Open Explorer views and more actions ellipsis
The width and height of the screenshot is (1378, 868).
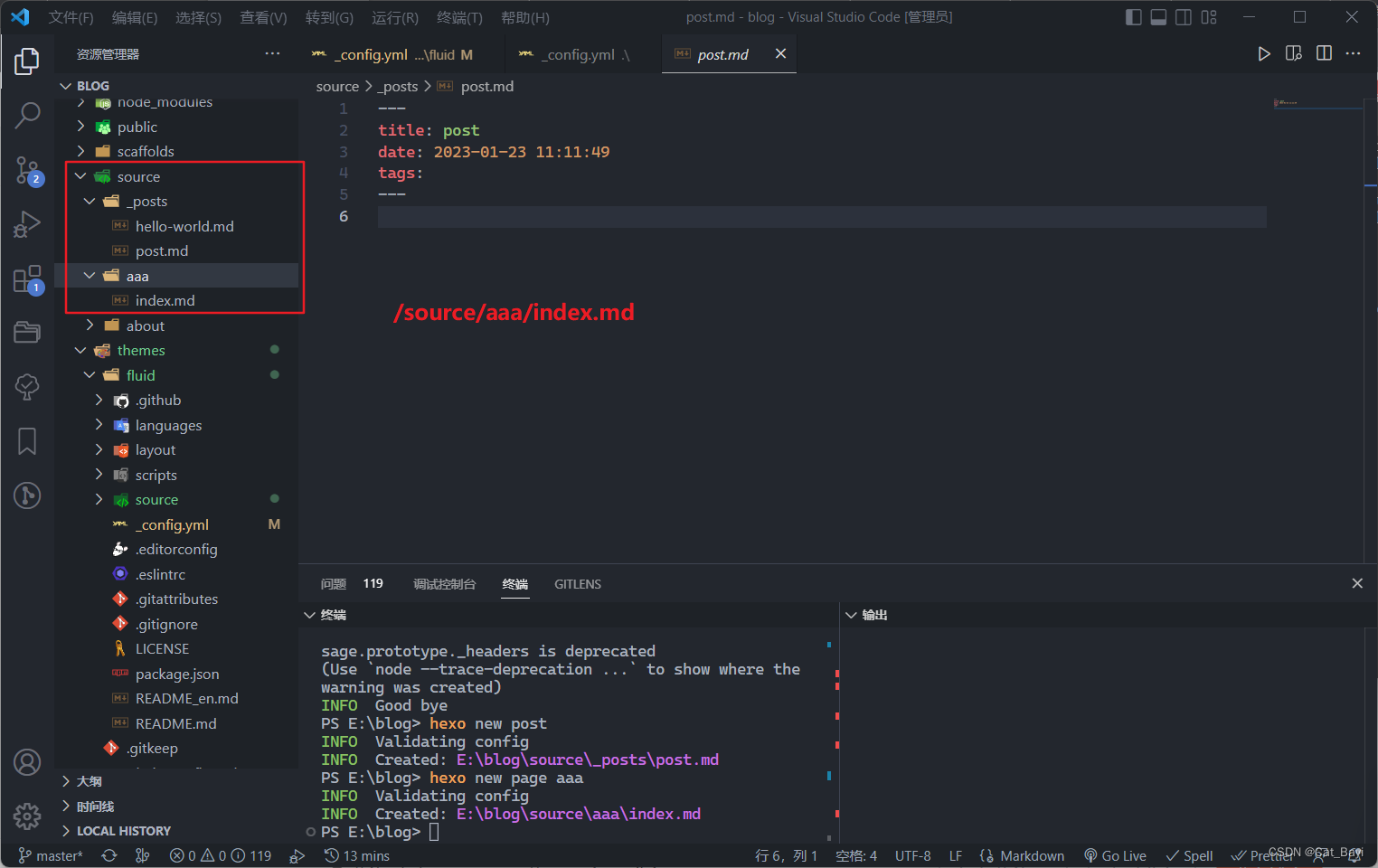272,54
